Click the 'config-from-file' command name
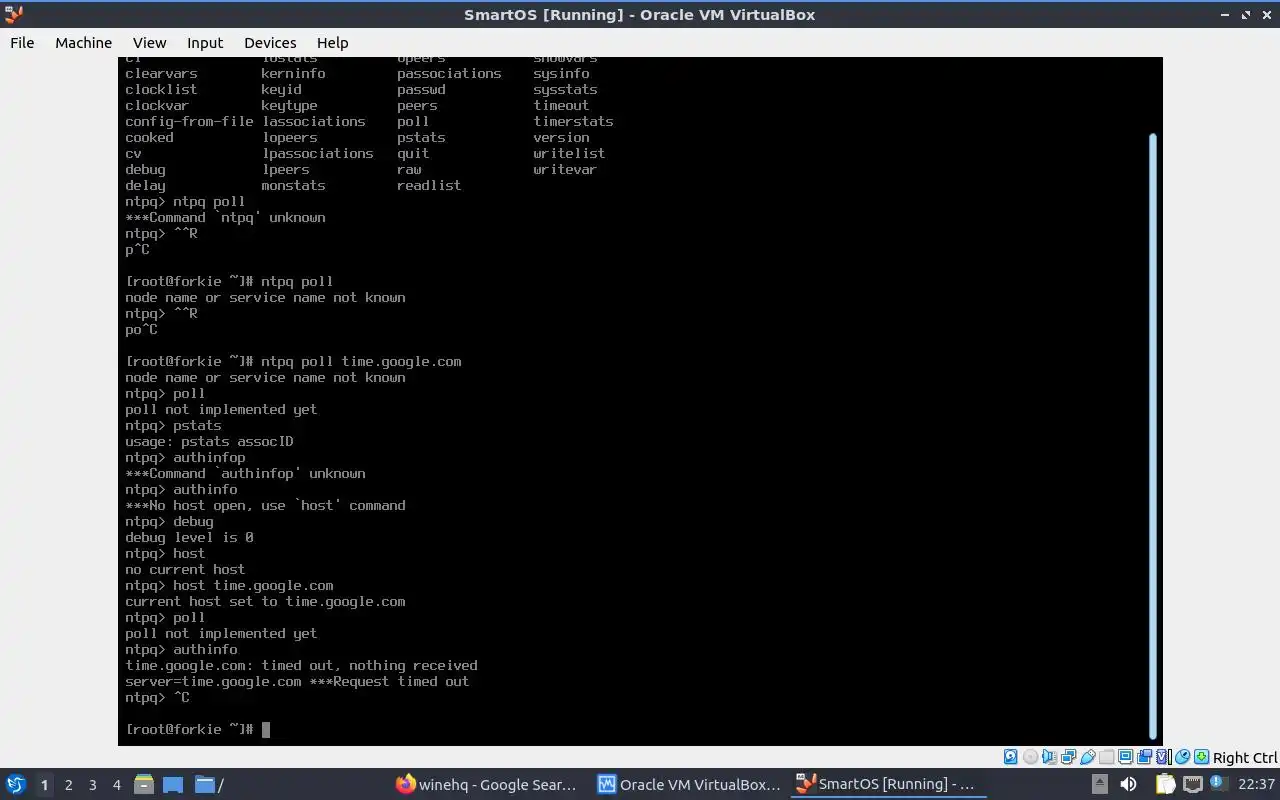The width and height of the screenshot is (1280, 800). pos(189,121)
